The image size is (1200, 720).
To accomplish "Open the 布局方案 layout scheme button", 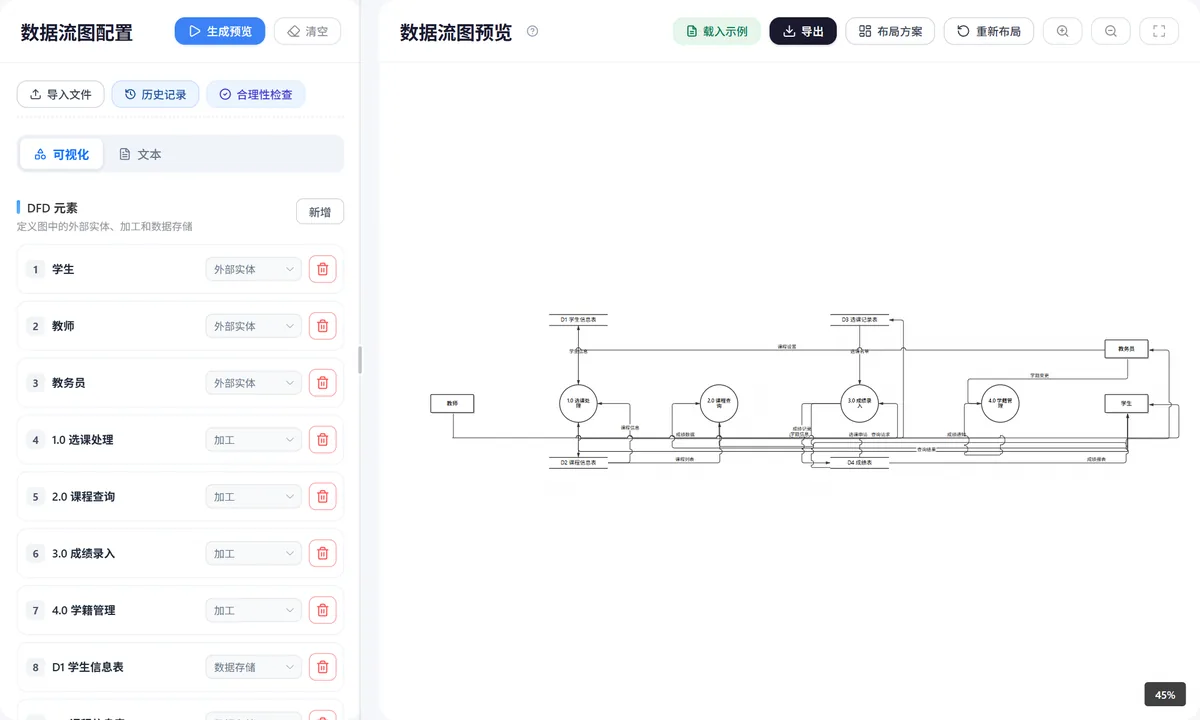I will click(x=890, y=31).
